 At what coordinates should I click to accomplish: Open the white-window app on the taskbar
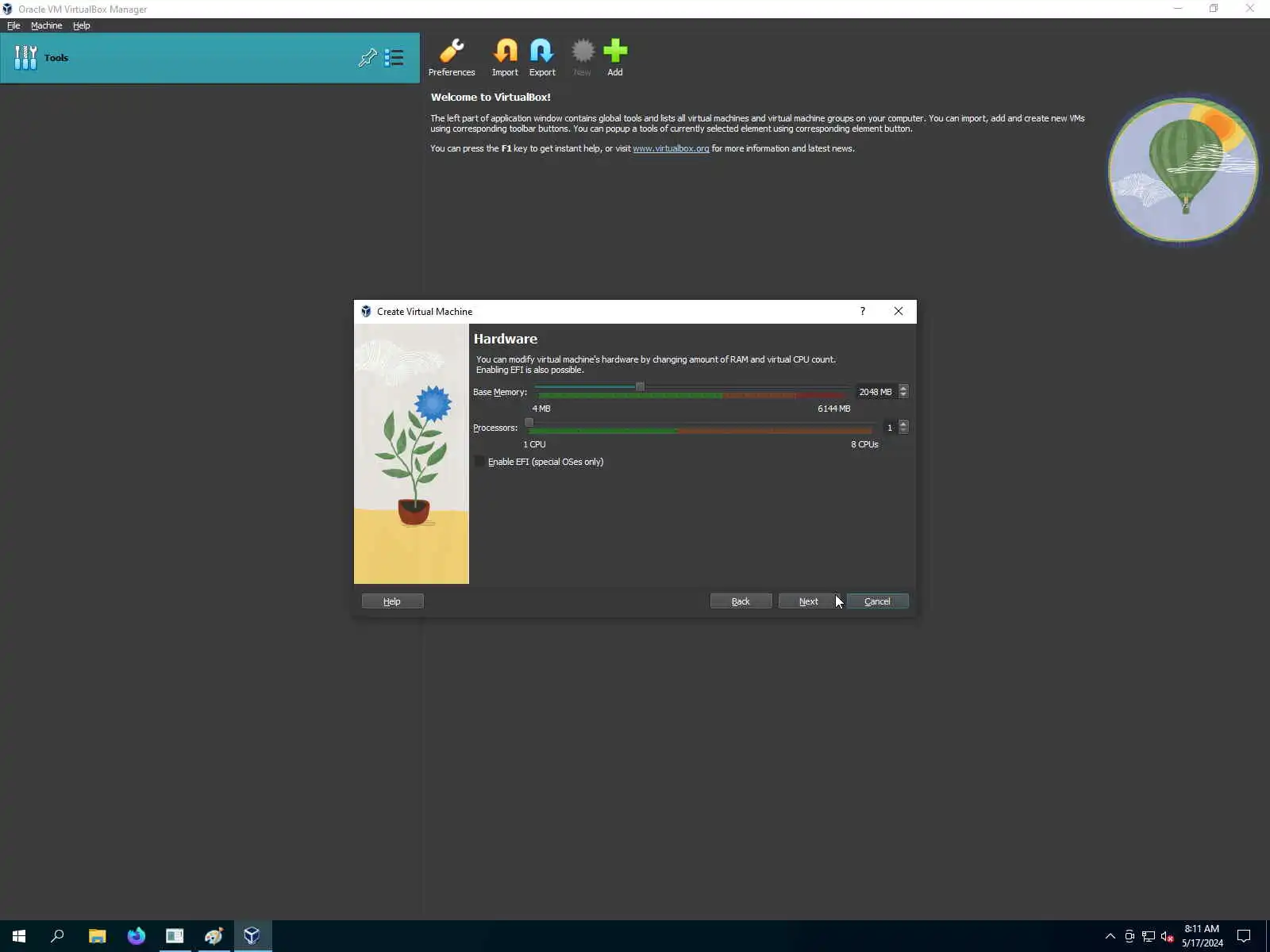[x=175, y=936]
